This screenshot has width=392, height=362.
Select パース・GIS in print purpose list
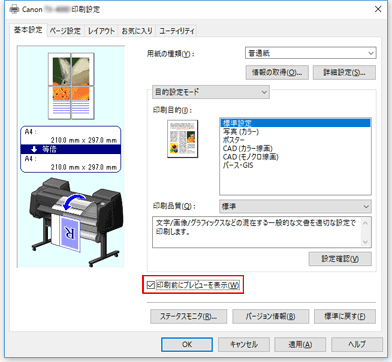click(x=295, y=165)
